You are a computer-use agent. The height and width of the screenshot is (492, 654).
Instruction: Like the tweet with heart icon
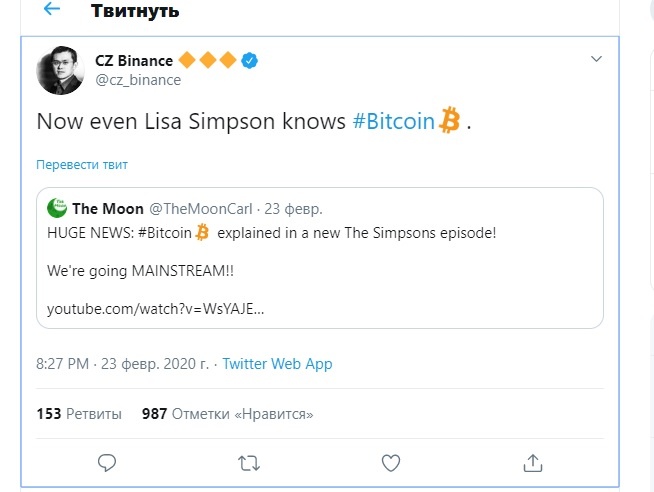point(392,462)
